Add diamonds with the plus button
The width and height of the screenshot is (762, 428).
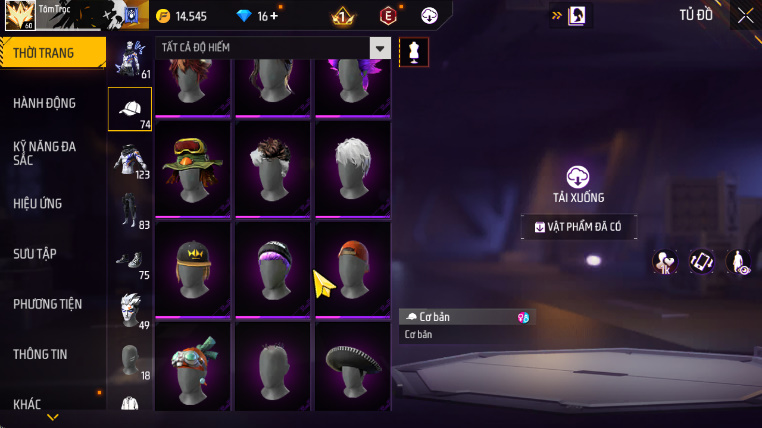click(x=274, y=16)
